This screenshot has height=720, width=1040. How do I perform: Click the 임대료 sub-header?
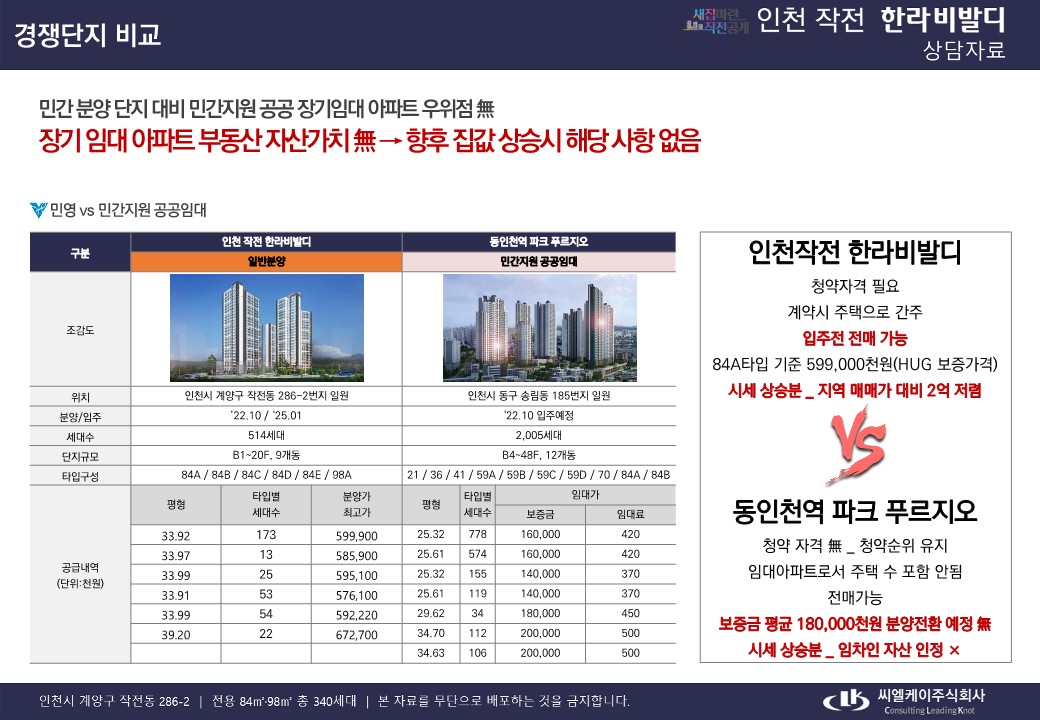coord(631,514)
